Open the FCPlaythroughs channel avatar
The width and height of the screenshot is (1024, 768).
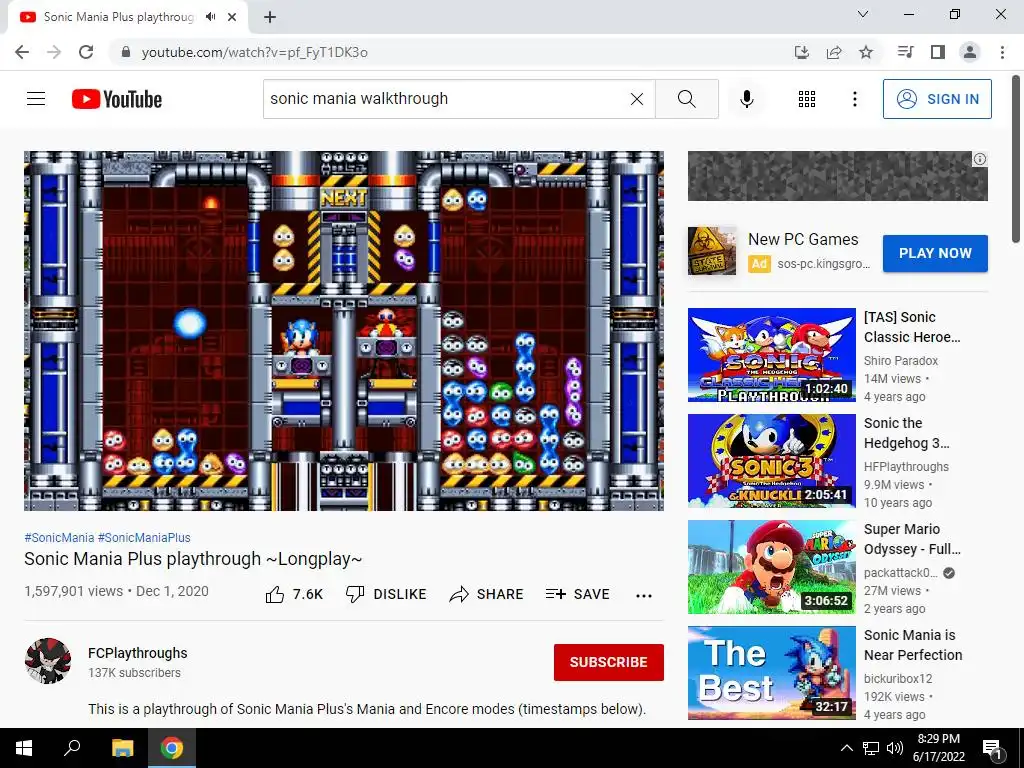48,661
